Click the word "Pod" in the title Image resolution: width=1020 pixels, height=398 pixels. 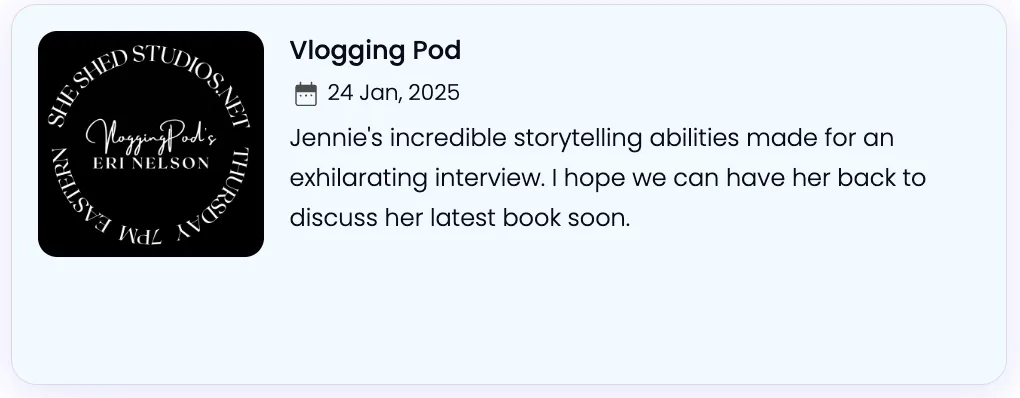pos(438,51)
